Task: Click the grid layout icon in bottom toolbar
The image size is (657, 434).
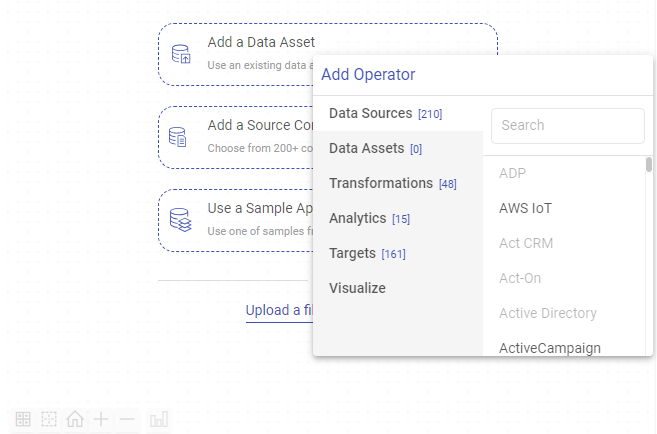Action: point(23,419)
